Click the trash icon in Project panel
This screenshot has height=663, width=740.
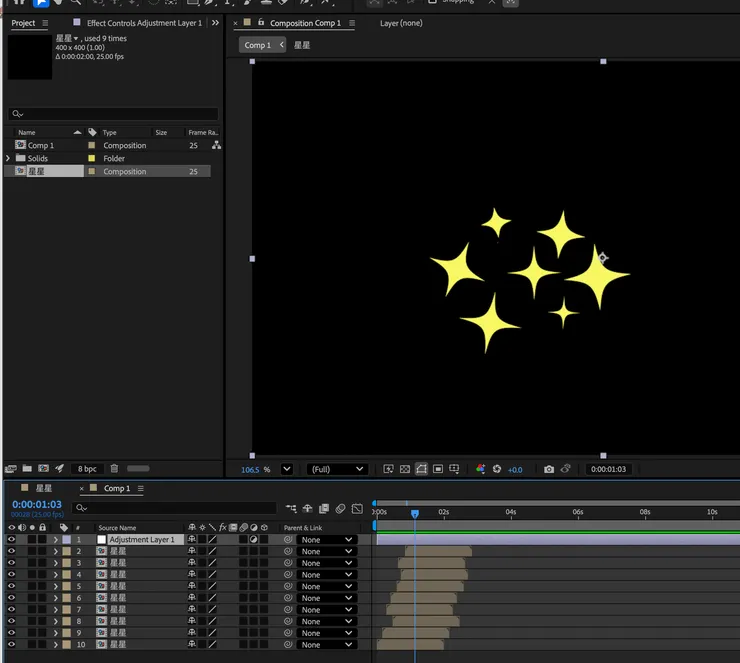pyautogui.click(x=114, y=469)
